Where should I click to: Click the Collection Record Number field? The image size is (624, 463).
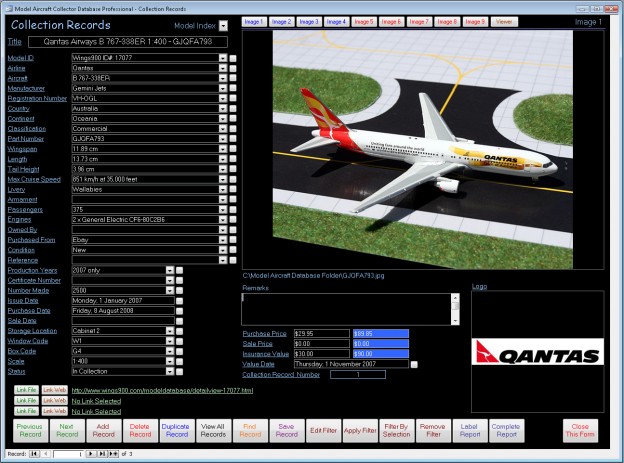(358, 375)
